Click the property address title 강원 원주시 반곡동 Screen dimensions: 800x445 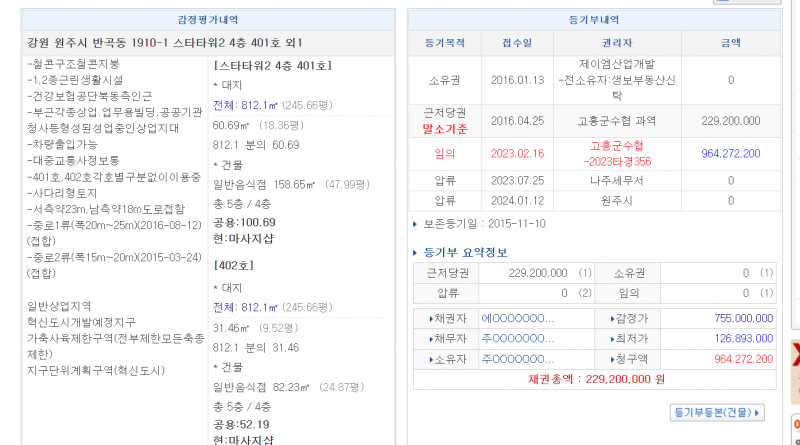coord(165,42)
